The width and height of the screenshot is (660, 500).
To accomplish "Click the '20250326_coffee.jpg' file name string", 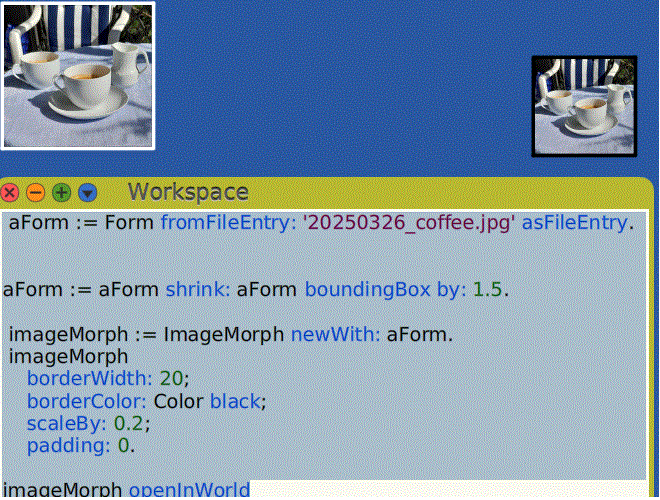I will (409, 223).
